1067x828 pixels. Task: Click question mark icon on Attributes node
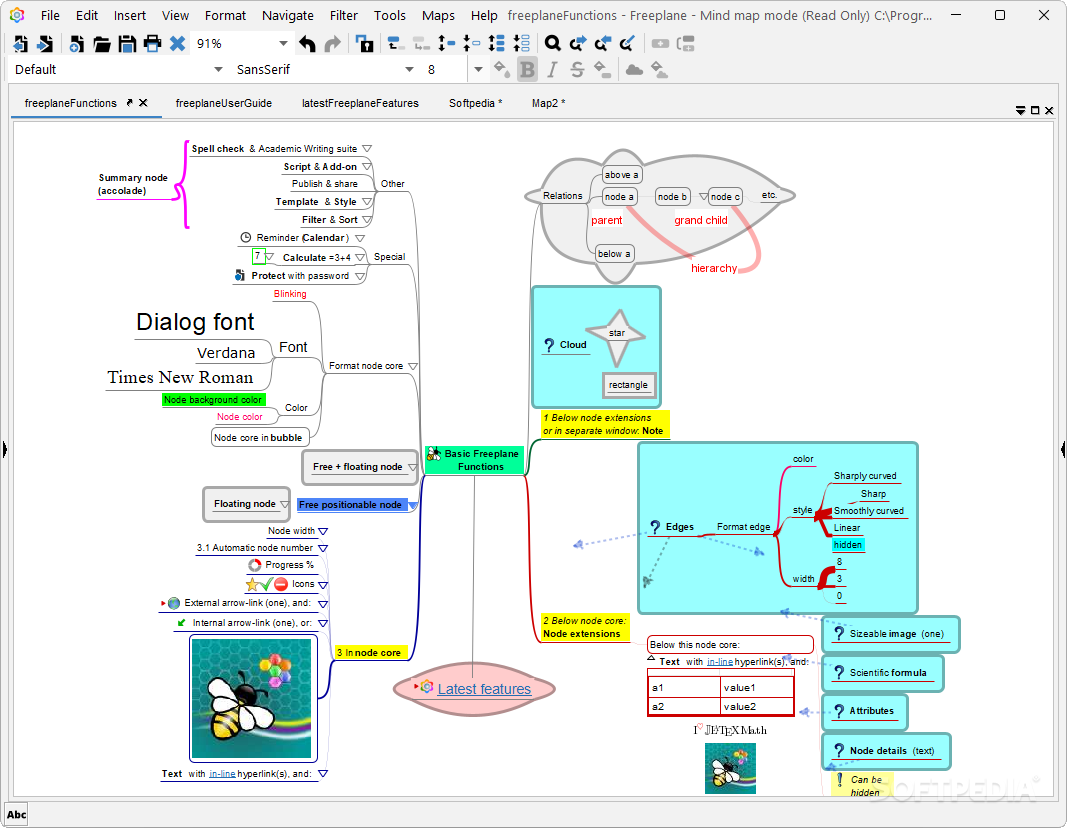(x=839, y=711)
